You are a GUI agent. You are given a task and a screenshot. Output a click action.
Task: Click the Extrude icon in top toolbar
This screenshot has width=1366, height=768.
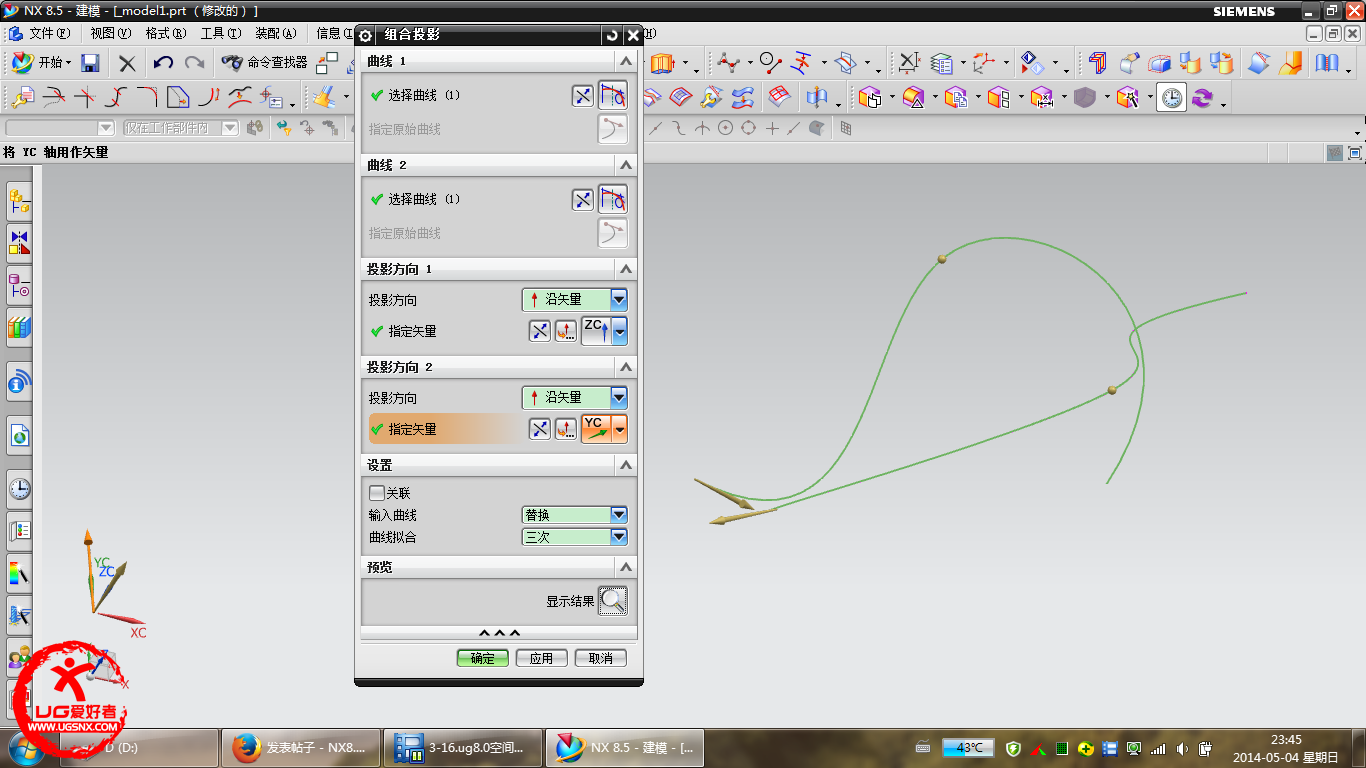[663, 63]
